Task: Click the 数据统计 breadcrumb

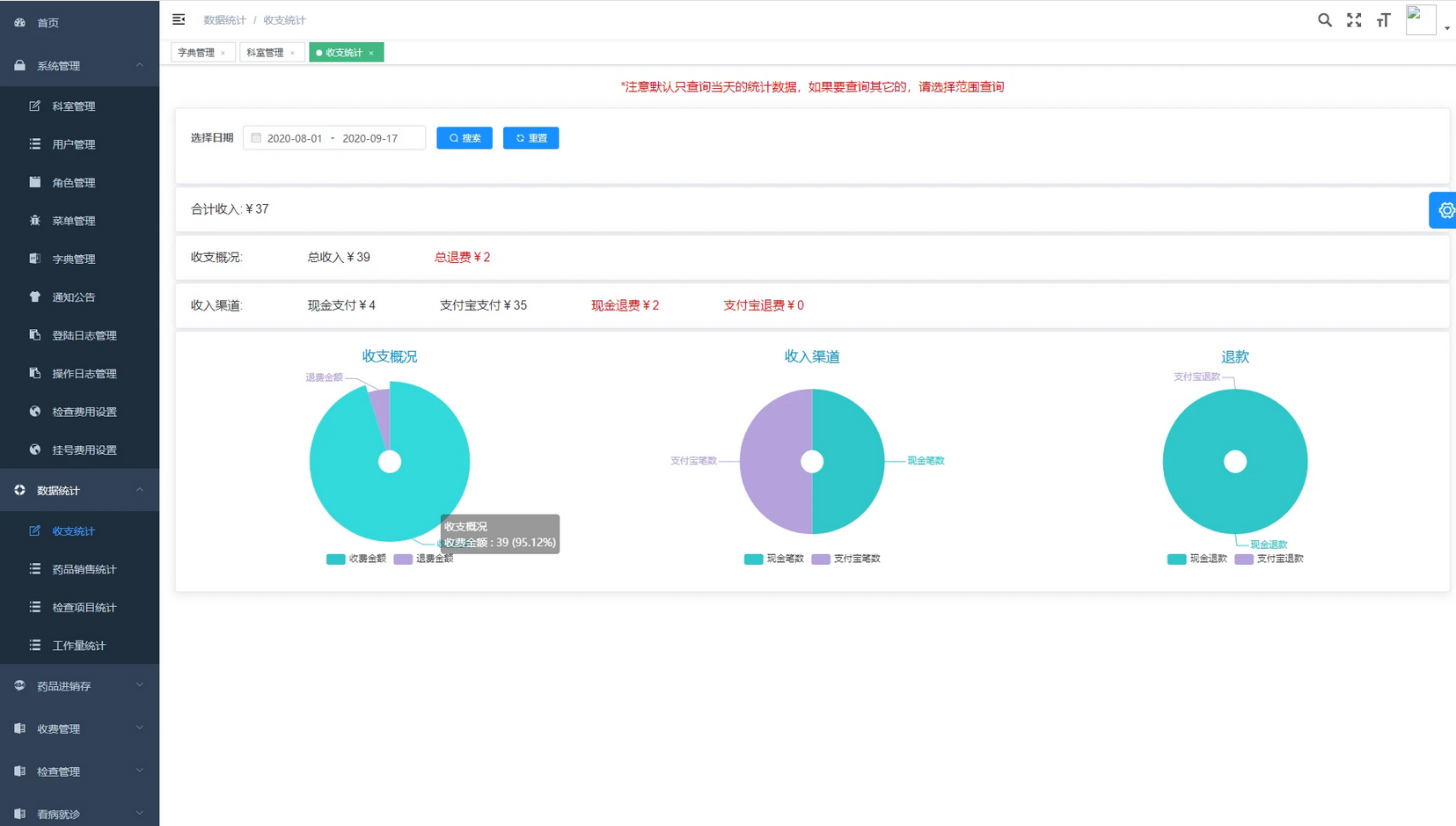Action: (224, 20)
